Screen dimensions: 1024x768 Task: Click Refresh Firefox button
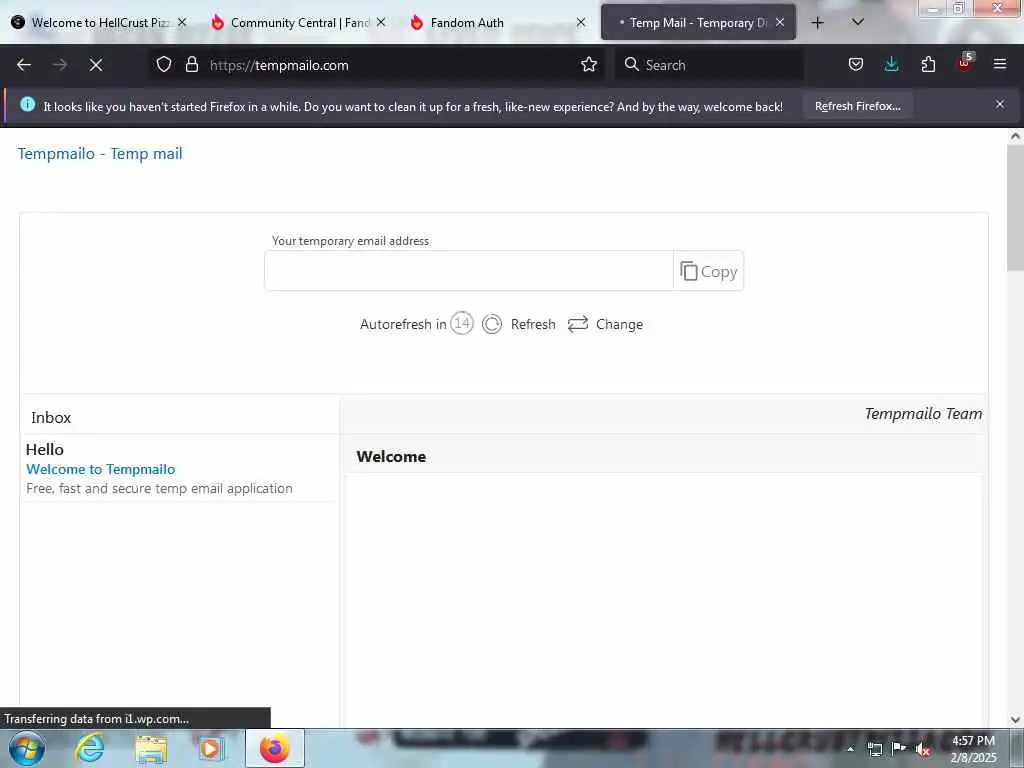[x=857, y=106]
